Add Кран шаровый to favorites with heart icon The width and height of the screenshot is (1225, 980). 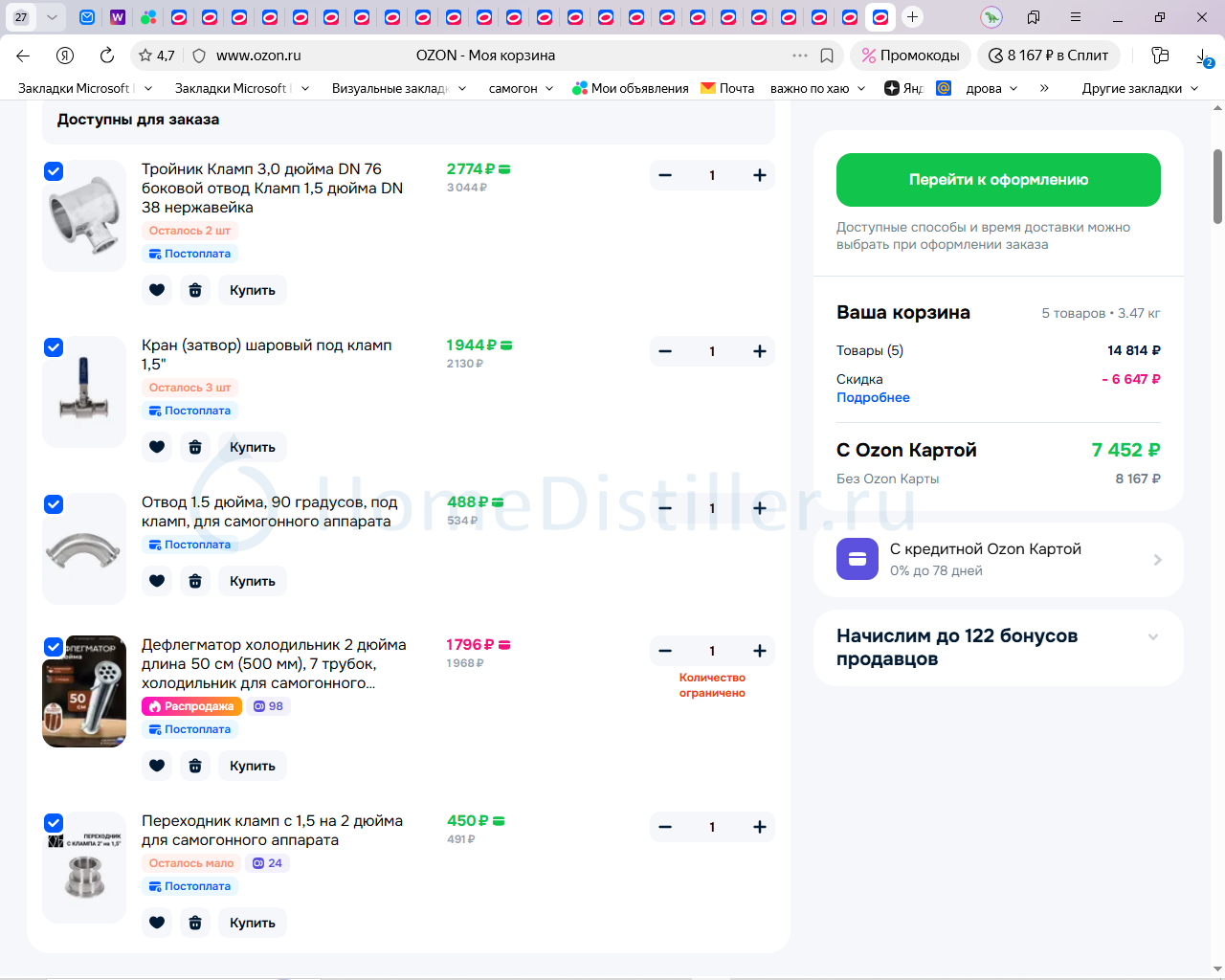pos(157,447)
